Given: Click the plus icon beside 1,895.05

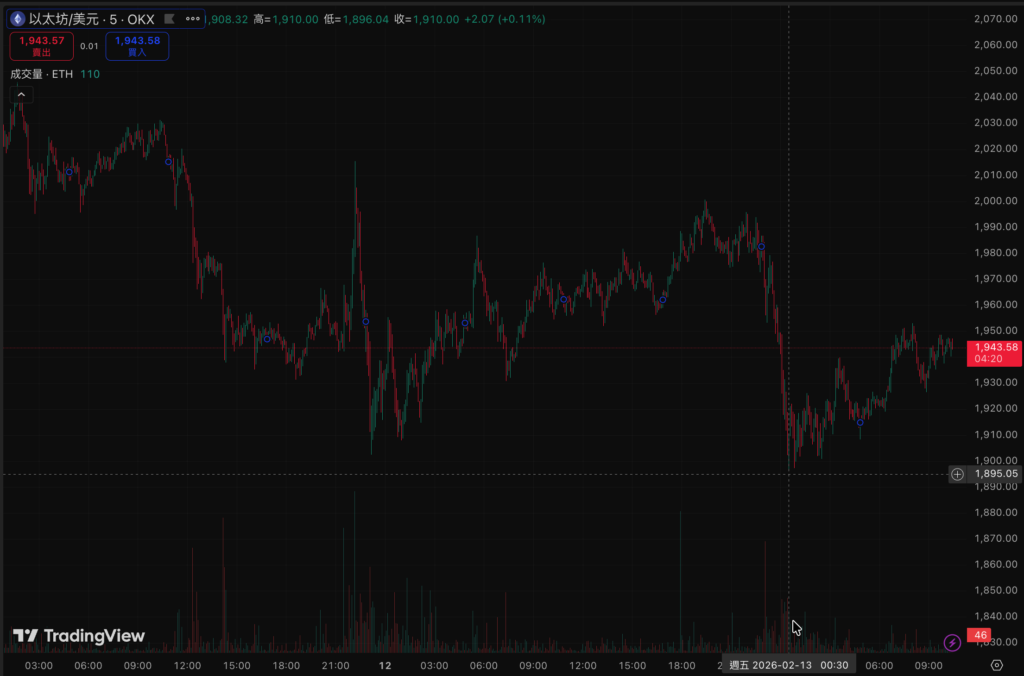Looking at the screenshot, I should pyautogui.click(x=957, y=474).
